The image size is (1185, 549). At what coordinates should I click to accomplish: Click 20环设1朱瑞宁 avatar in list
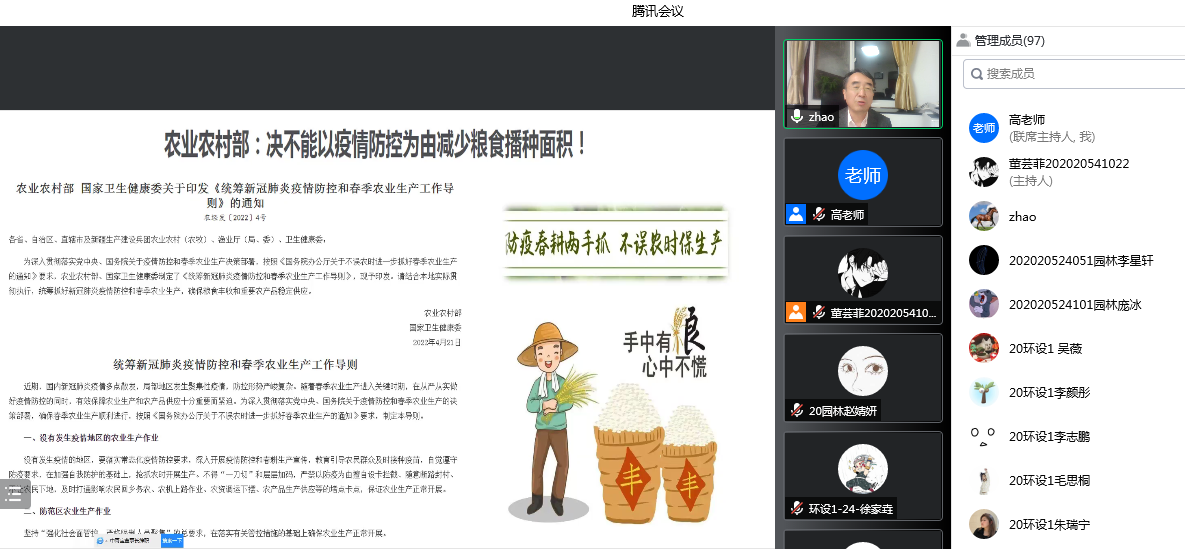pos(984,524)
